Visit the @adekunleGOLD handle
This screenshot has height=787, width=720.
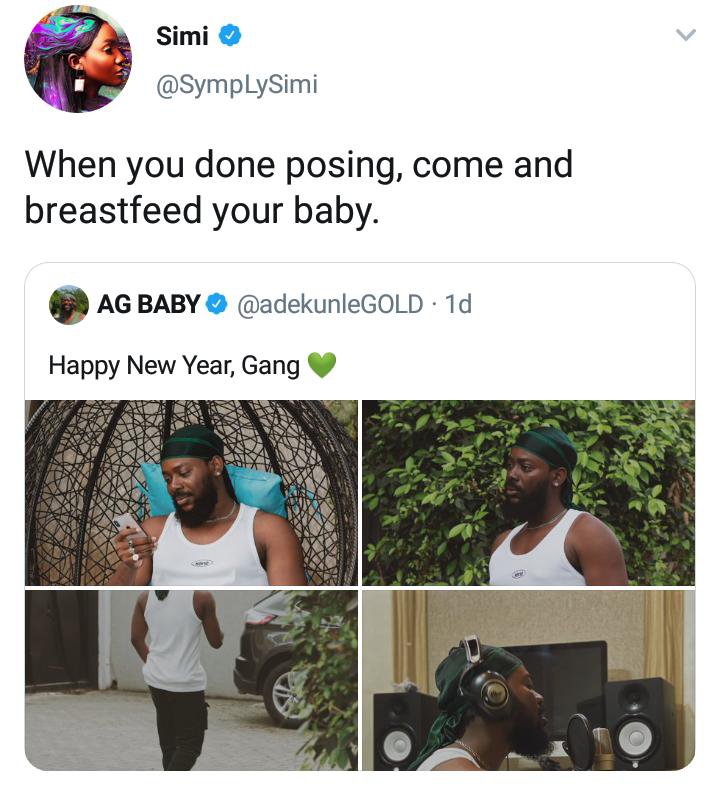click(330, 304)
